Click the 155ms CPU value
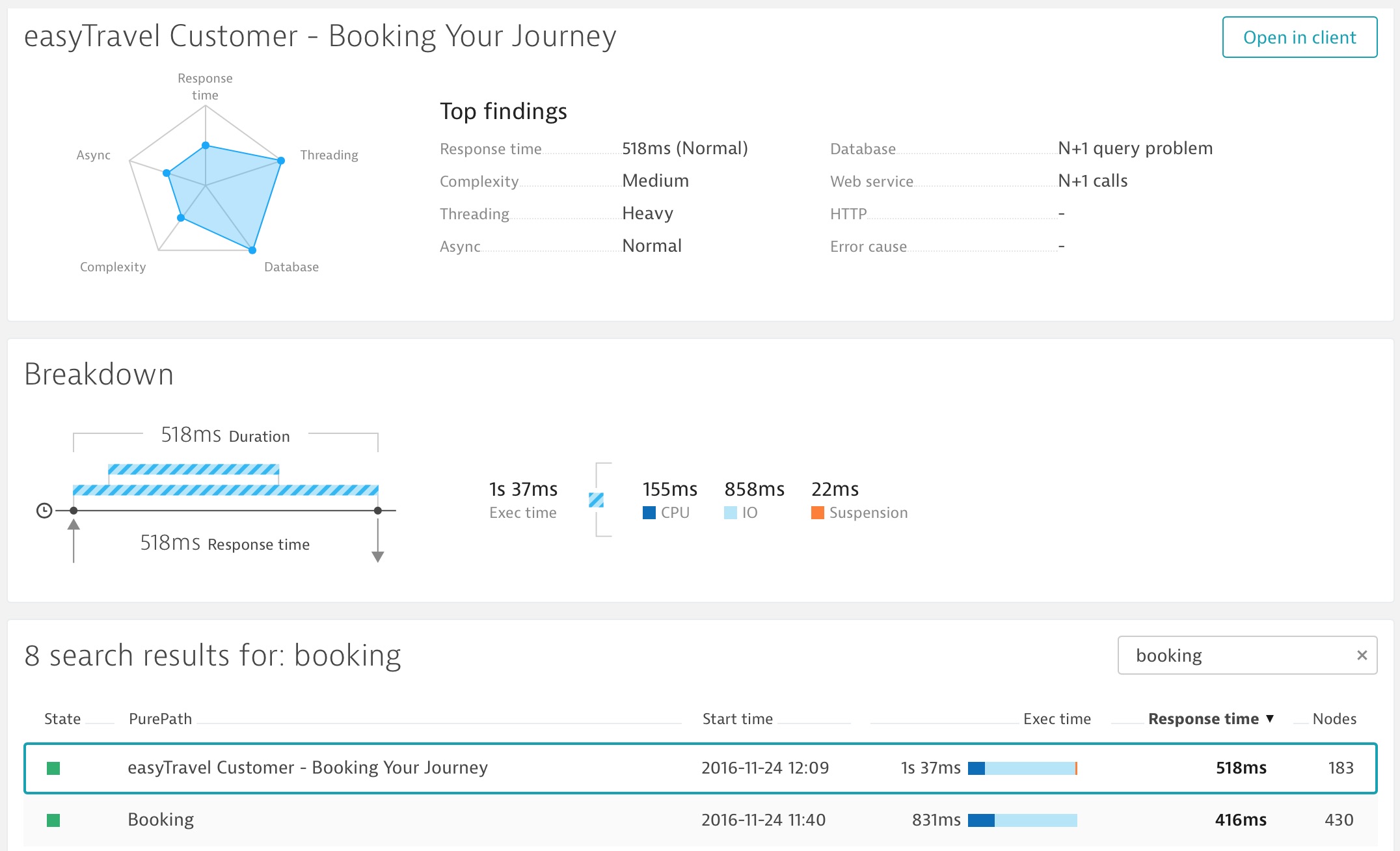The image size is (1400, 851). pyautogui.click(x=670, y=489)
